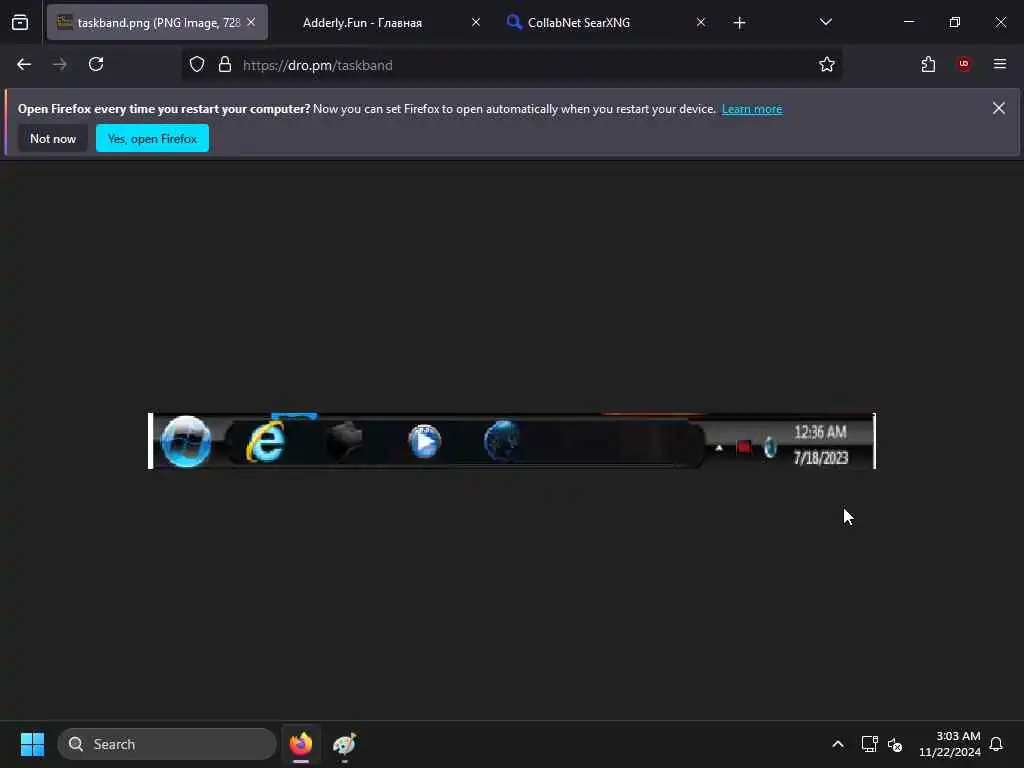Choose Not now in the notification
The height and width of the screenshot is (768, 1024).
click(x=53, y=138)
